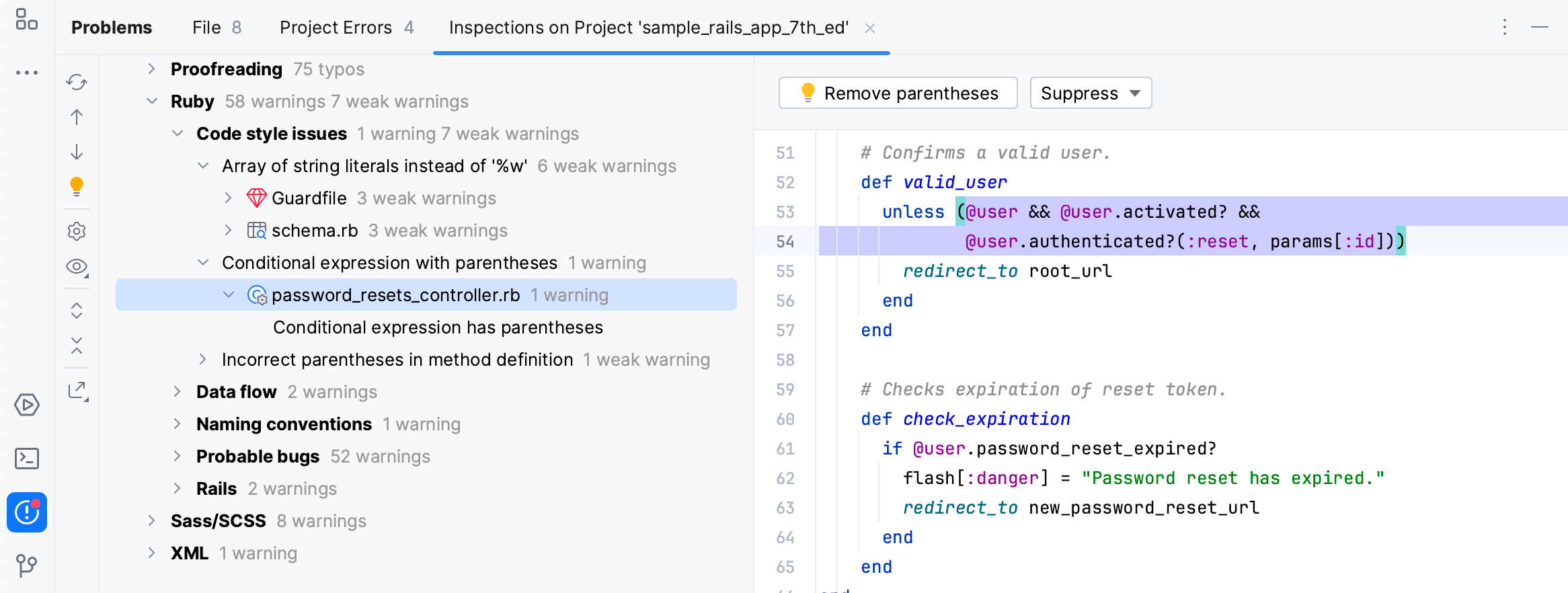Click the quick-fix lightbulb in inspection toolbar
The width and height of the screenshot is (1568, 593).
tap(77, 186)
